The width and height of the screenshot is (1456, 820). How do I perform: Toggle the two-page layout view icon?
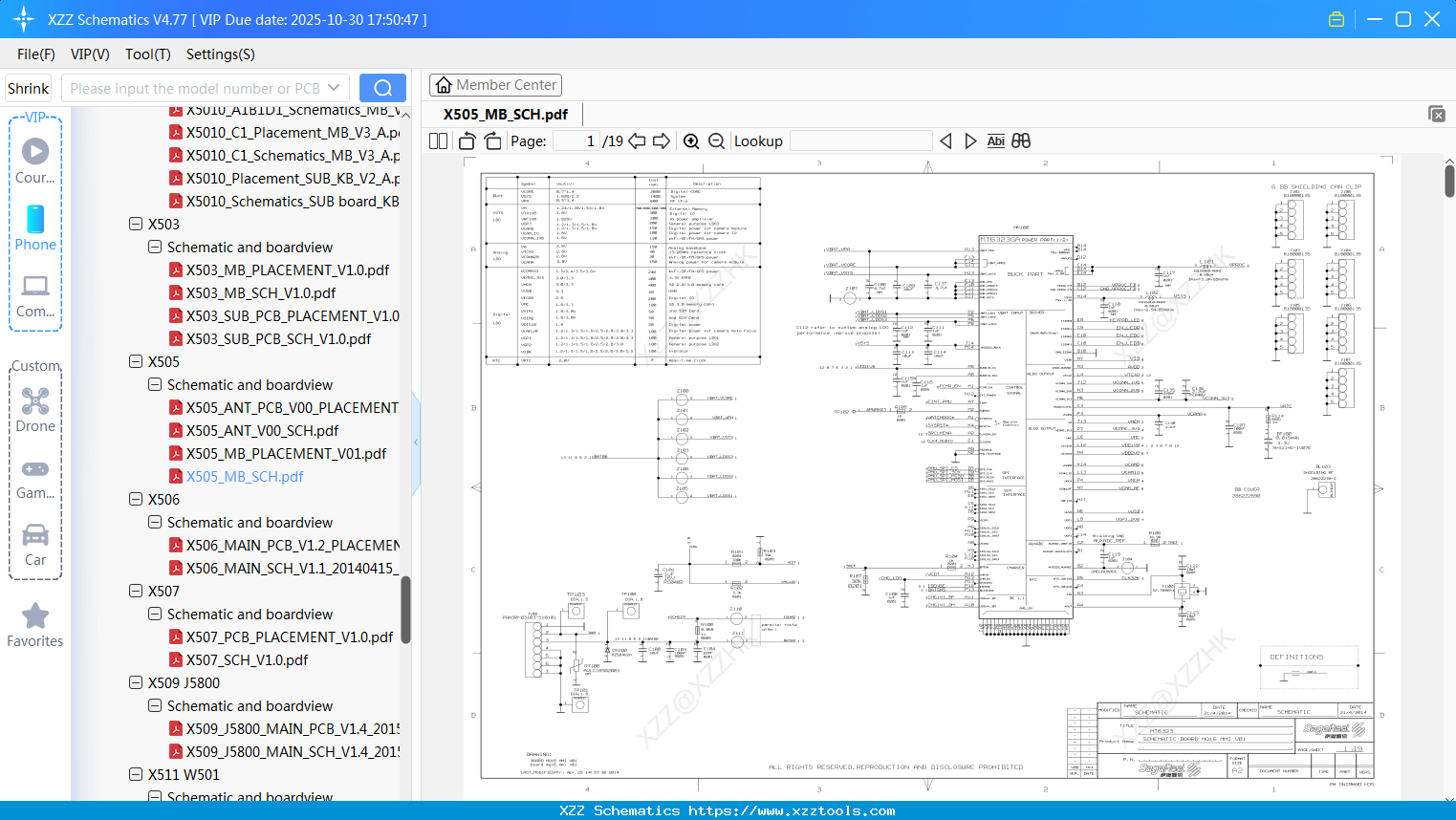(439, 141)
